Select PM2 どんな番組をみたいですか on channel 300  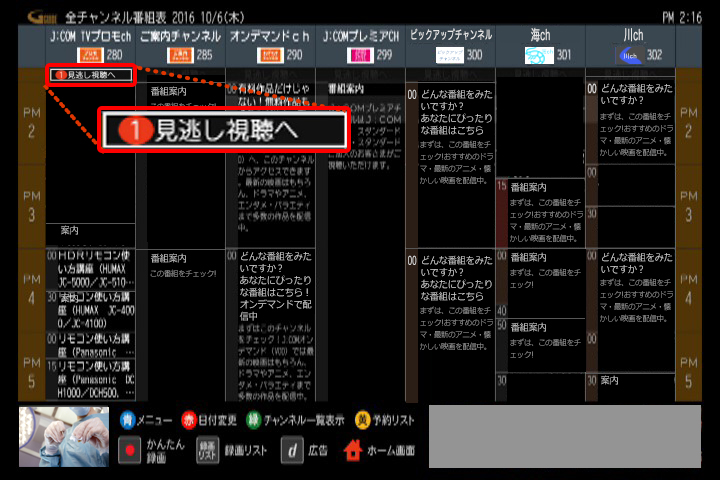pos(450,165)
